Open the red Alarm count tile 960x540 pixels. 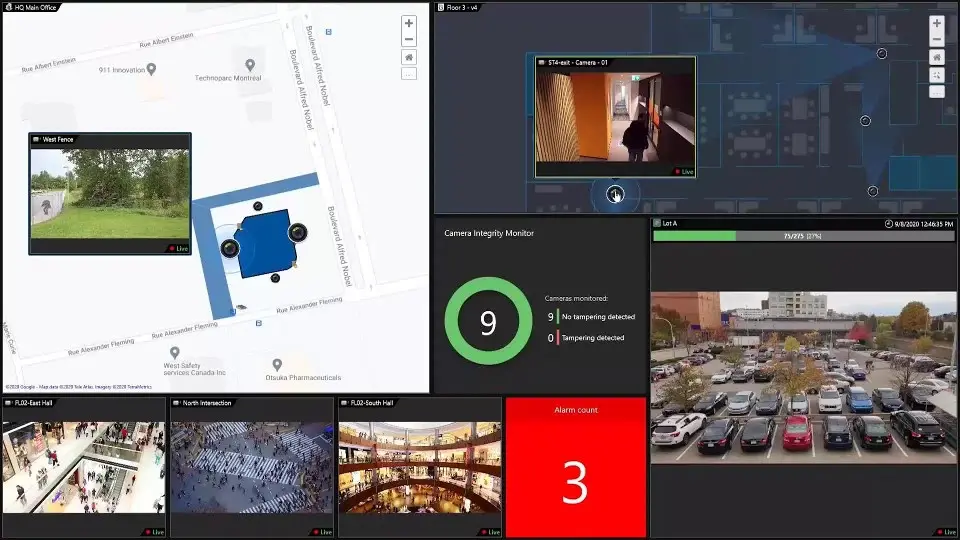575,467
